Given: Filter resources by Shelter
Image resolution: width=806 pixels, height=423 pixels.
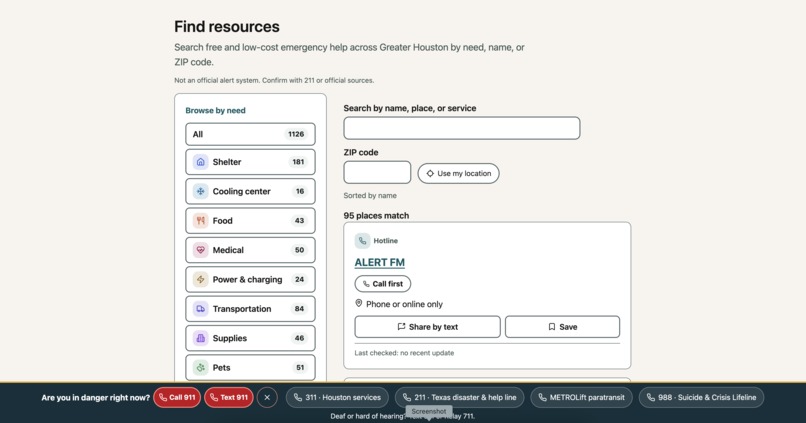Looking at the screenshot, I should click(250, 162).
